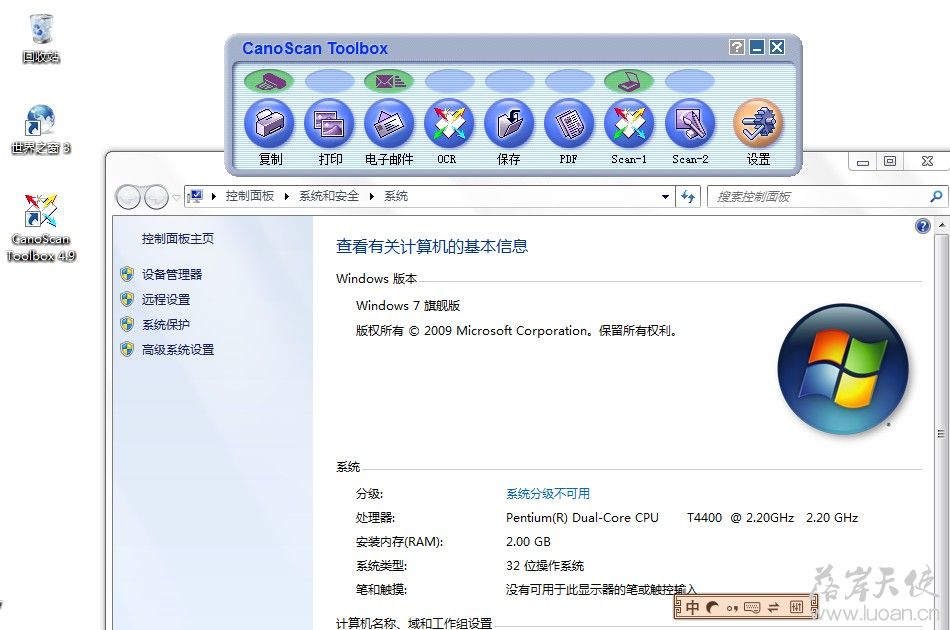
Task: Expand arrow before 系统和安全 in breadcrumb
Action: tap(287, 196)
